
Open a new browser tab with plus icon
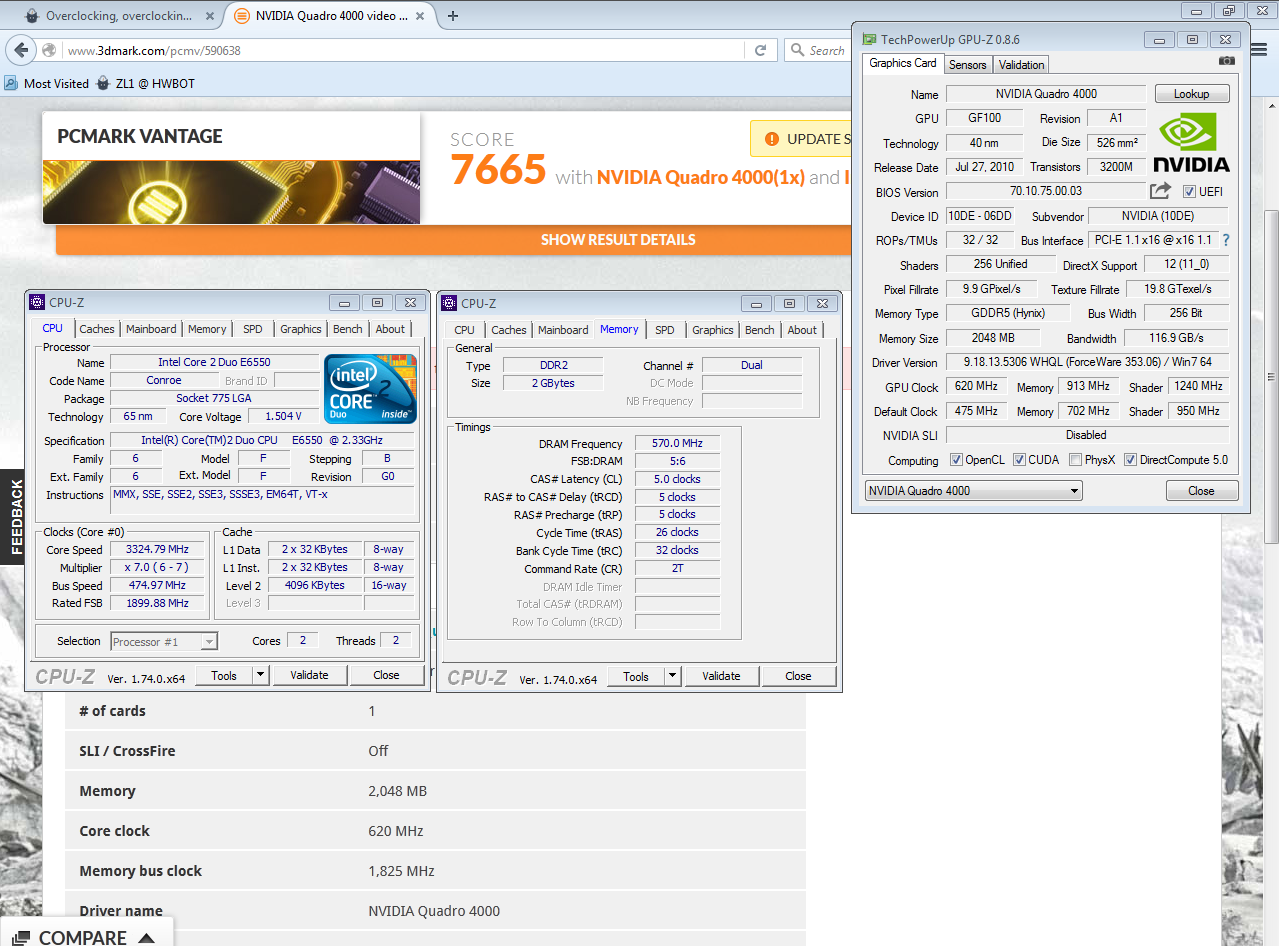(x=453, y=16)
